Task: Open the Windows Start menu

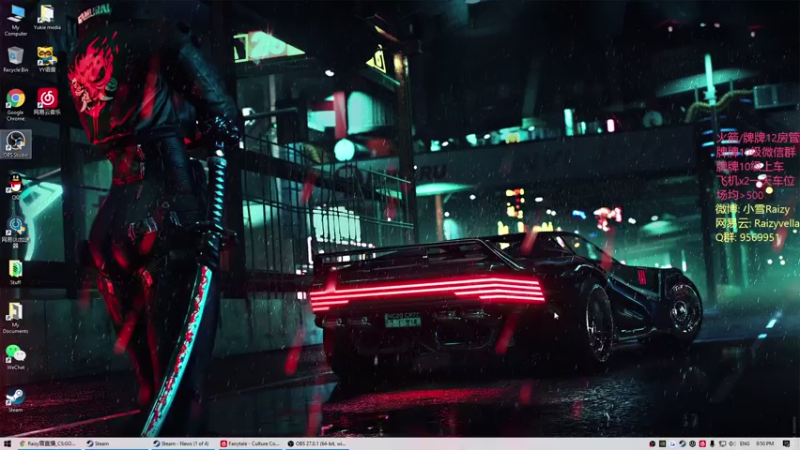Action: point(7,444)
